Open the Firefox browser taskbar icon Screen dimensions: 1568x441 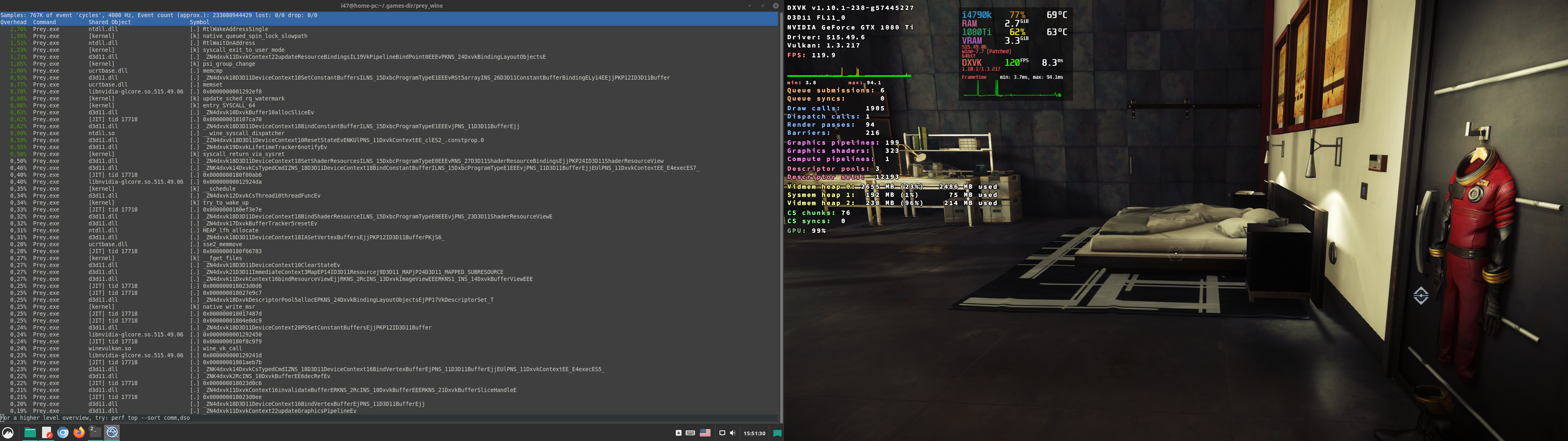click(79, 433)
